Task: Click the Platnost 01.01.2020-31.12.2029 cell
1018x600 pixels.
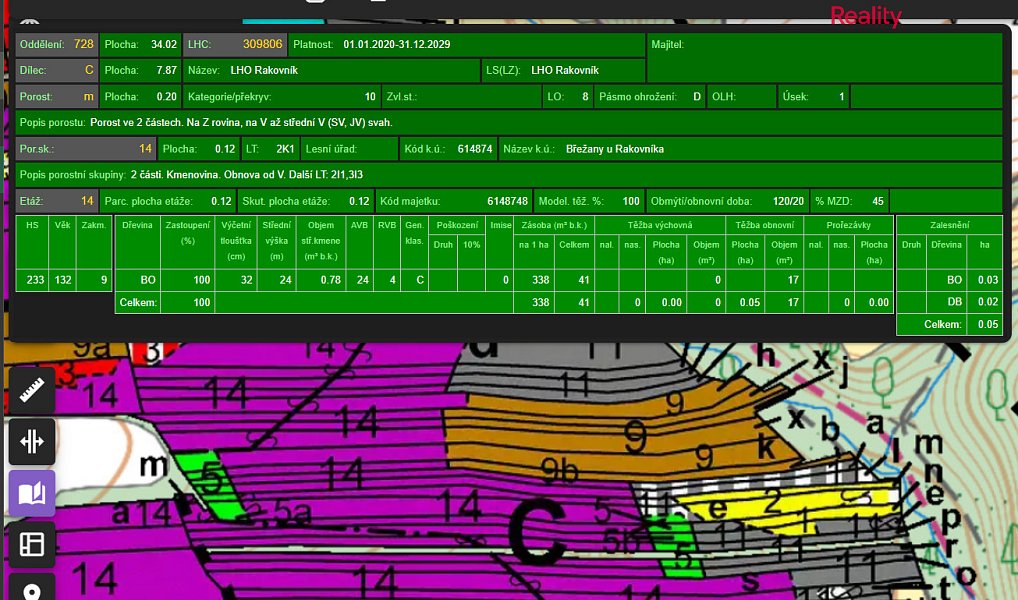Action: coord(467,44)
